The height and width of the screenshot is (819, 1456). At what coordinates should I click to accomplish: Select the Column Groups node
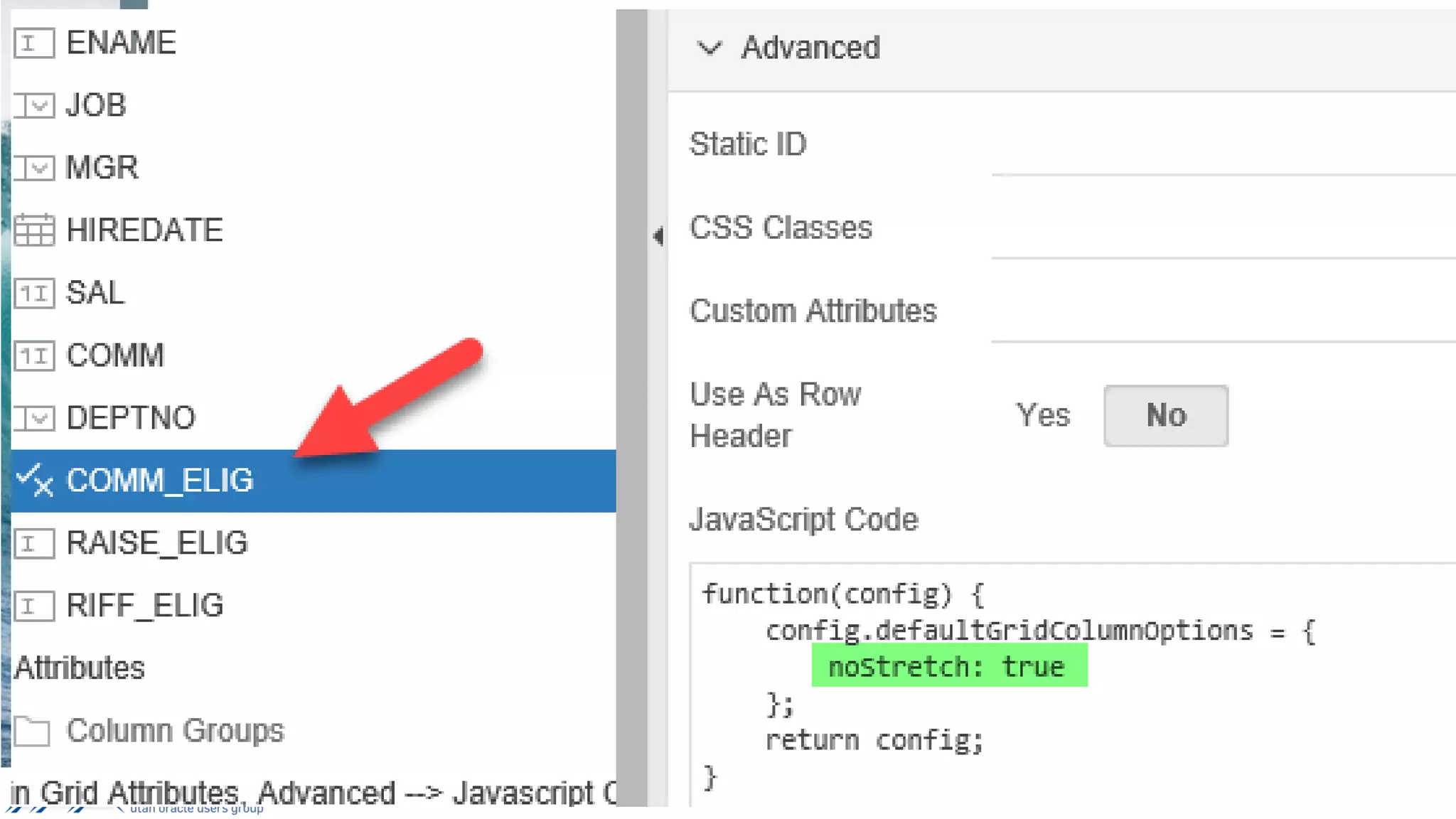[x=175, y=731]
